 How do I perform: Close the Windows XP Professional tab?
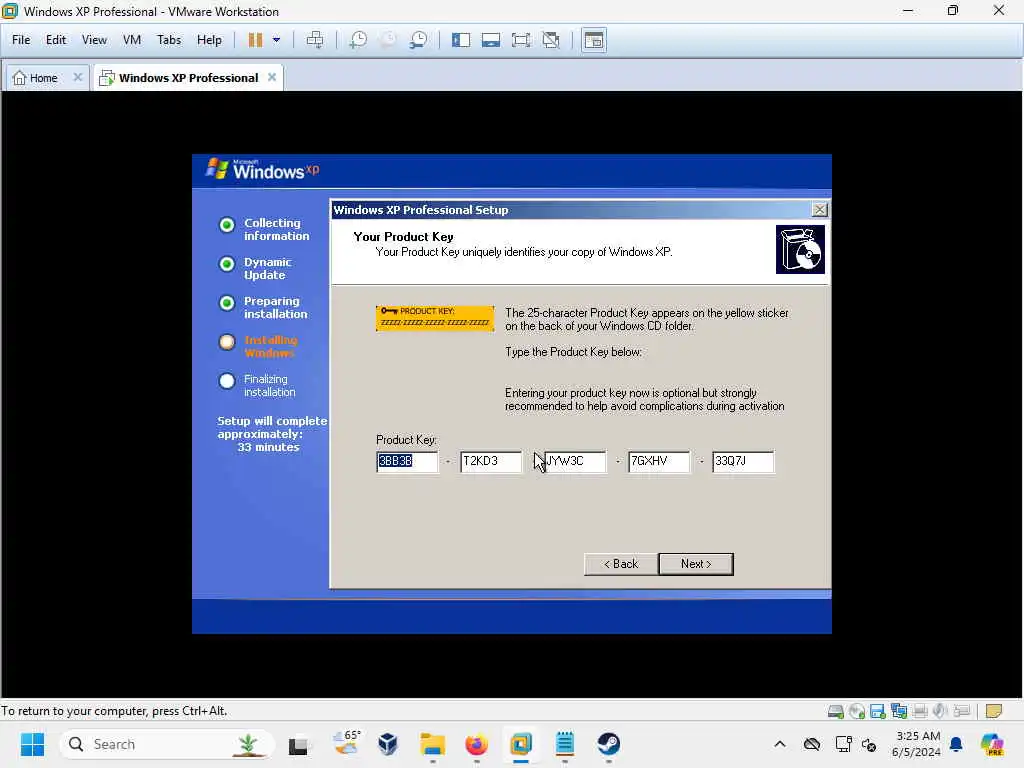click(x=272, y=77)
